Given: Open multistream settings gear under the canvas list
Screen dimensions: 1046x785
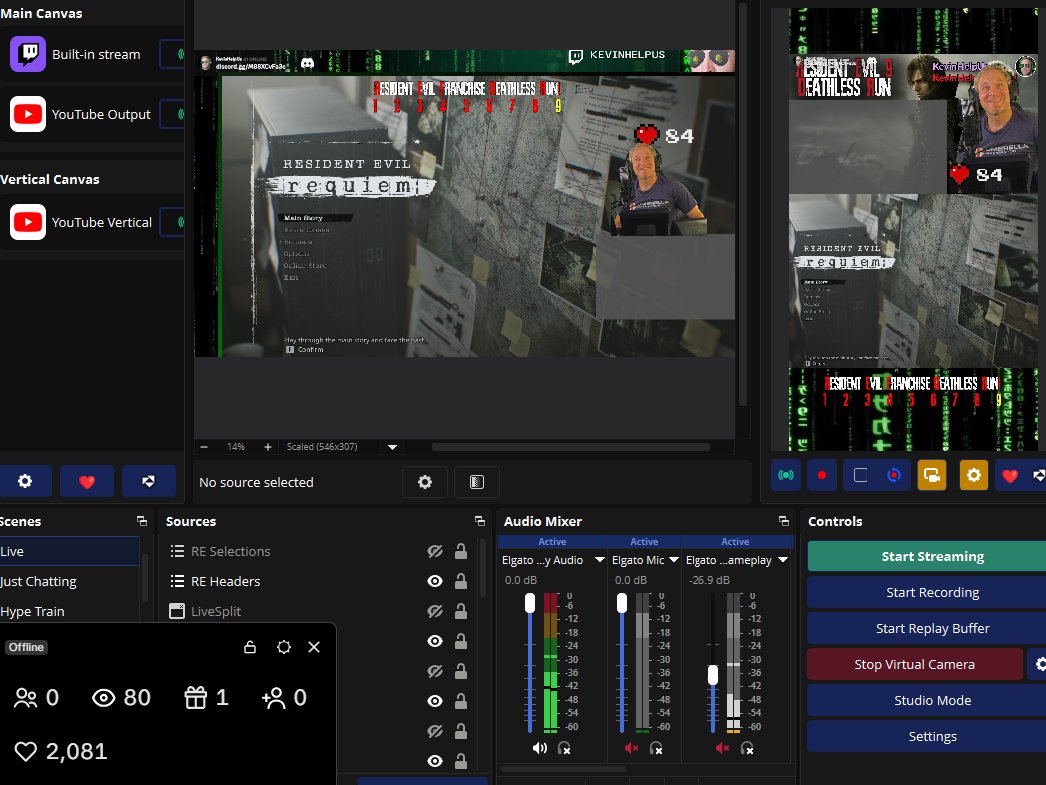Looking at the screenshot, I should pyautogui.click(x=25, y=481).
